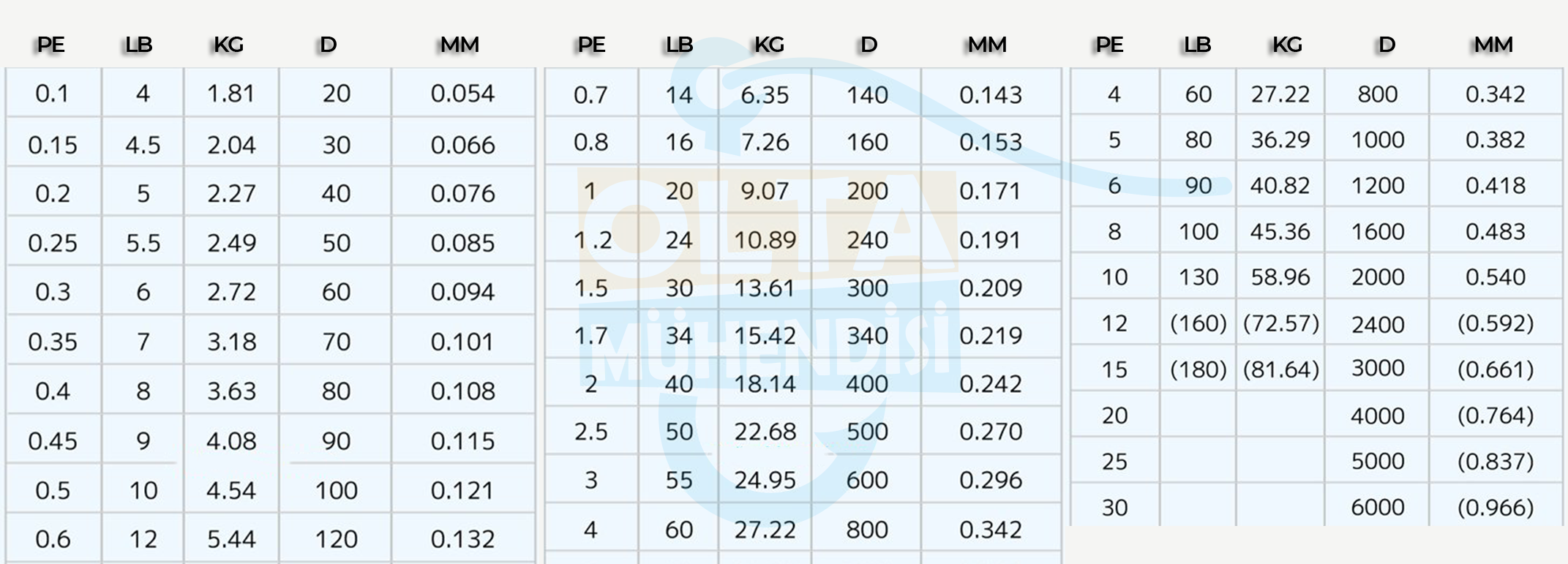The height and width of the screenshot is (564, 1568).
Task: Click the PE 25 cell
Action: [1114, 461]
